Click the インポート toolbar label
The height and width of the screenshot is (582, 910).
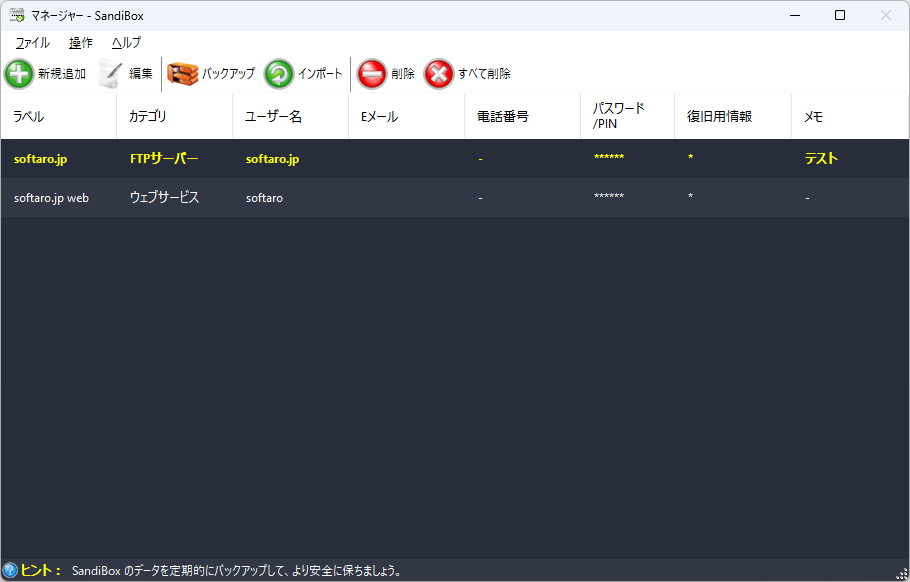click(x=320, y=74)
